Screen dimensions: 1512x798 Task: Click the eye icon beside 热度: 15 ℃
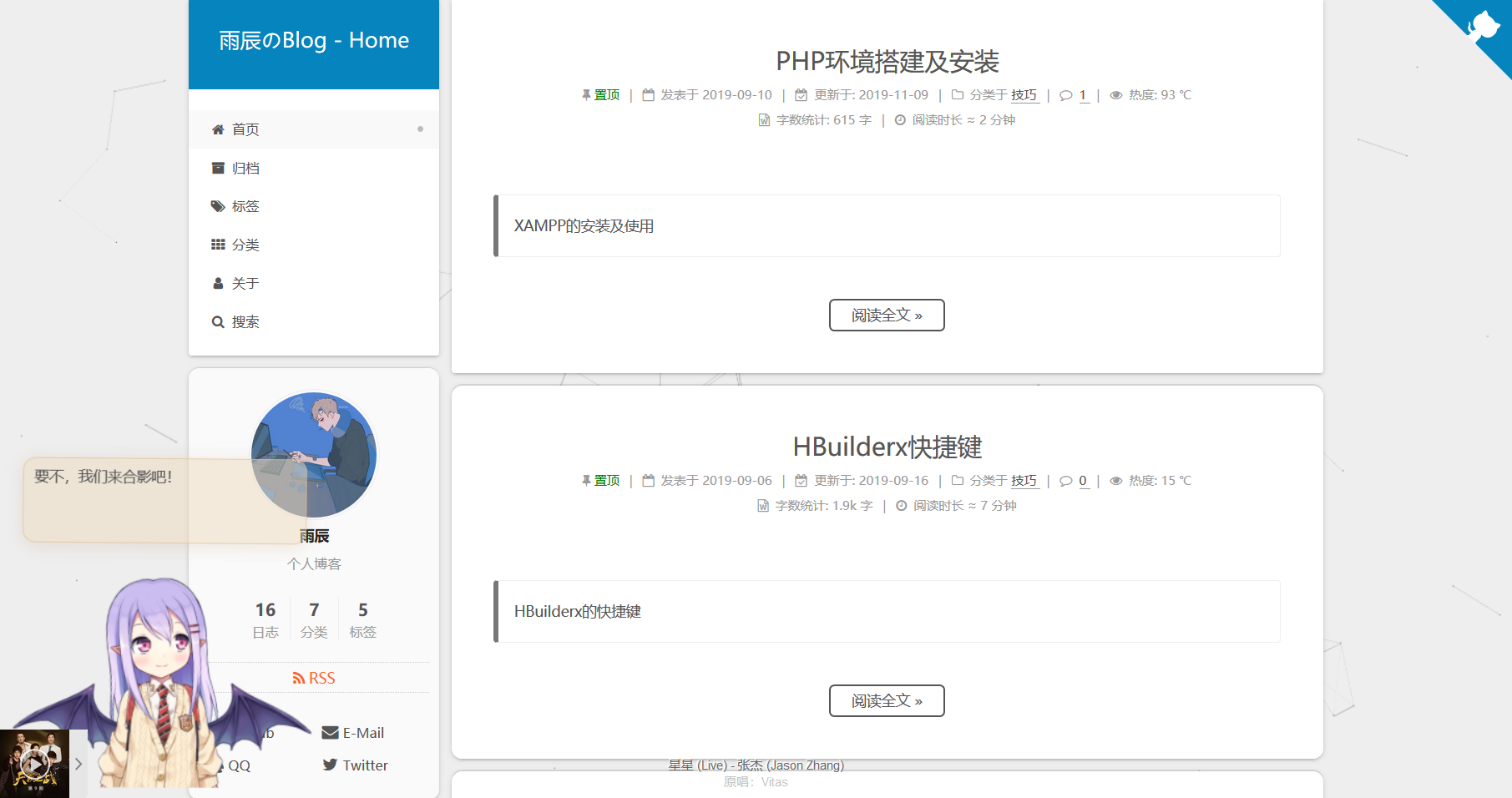click(1116, 481)
